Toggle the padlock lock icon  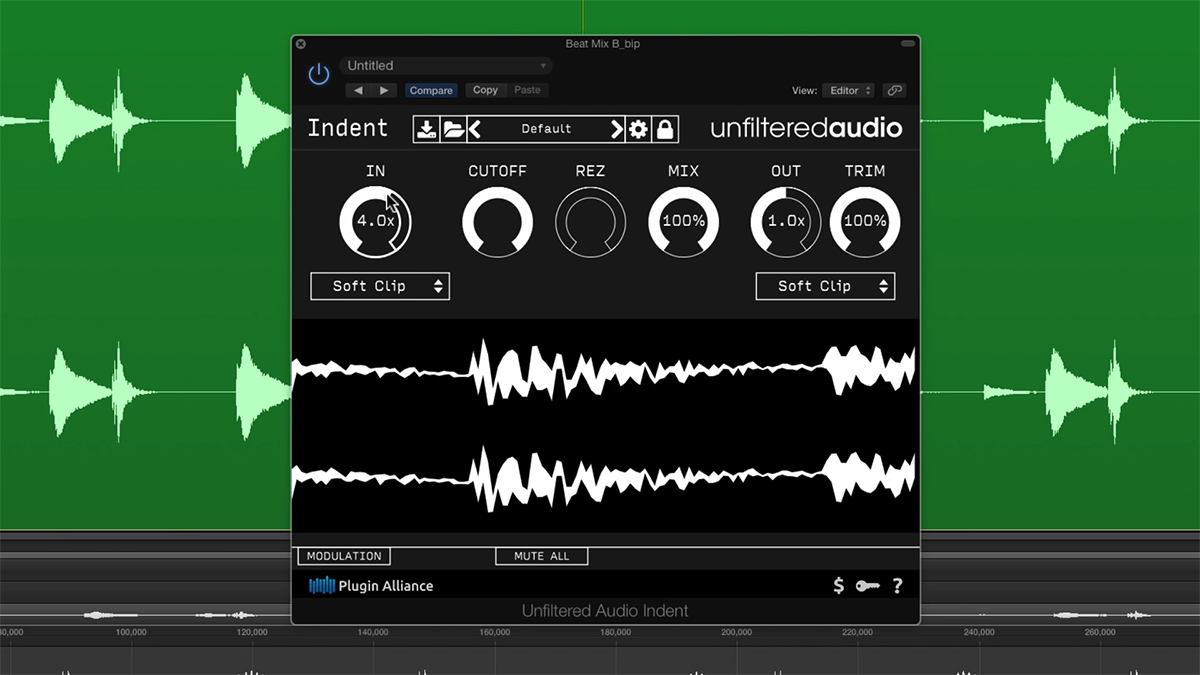click(x=665, y=129)
